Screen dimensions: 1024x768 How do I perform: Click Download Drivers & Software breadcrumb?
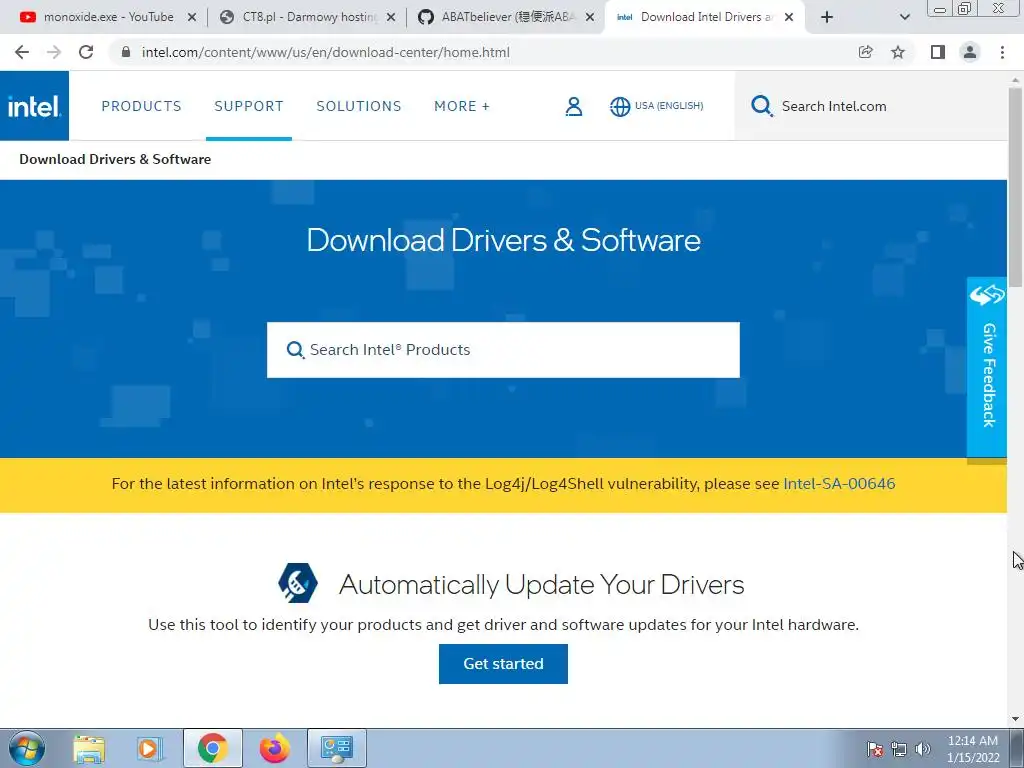[x=115, y=159]
